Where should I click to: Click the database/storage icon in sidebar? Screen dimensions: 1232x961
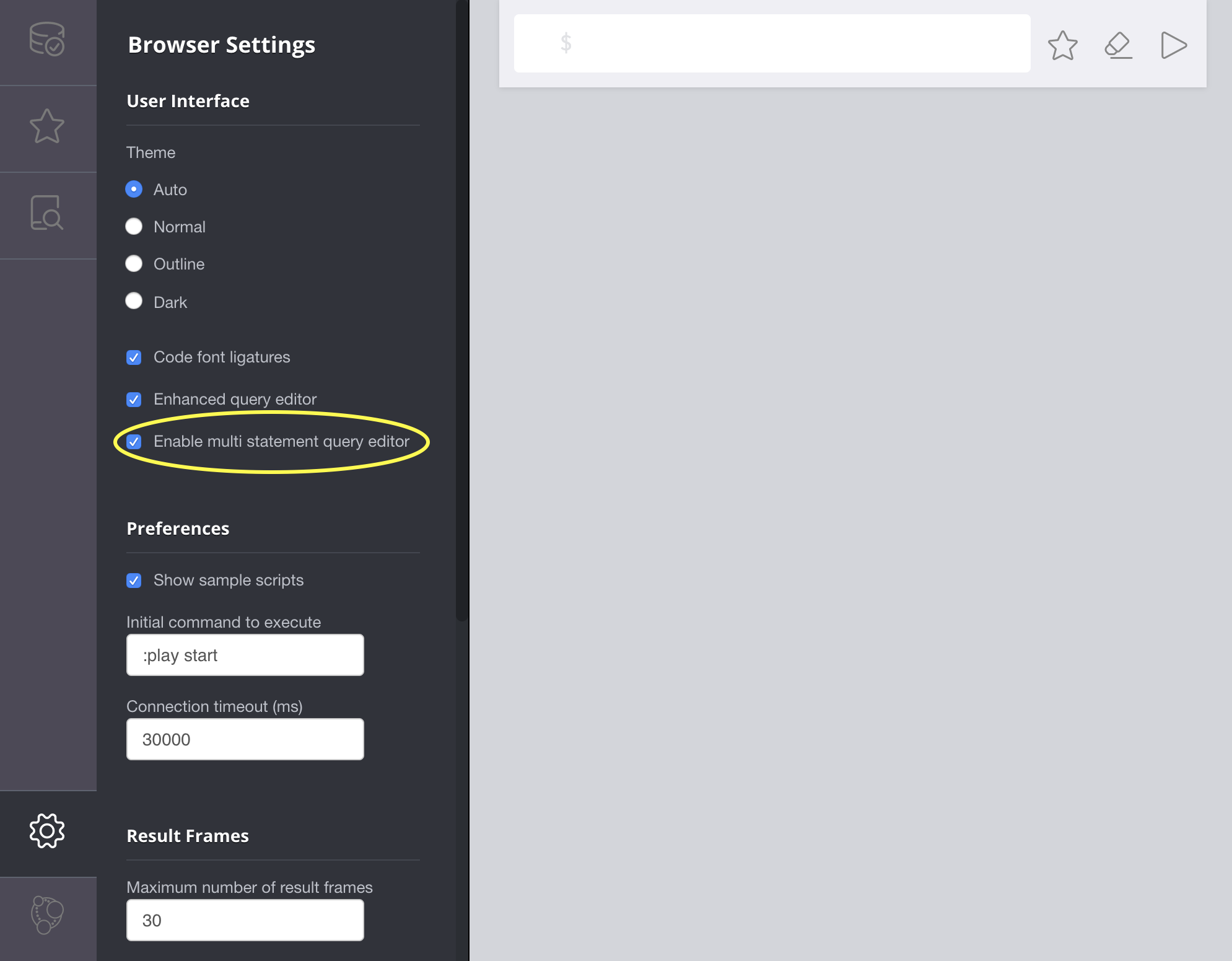(47, 40)
